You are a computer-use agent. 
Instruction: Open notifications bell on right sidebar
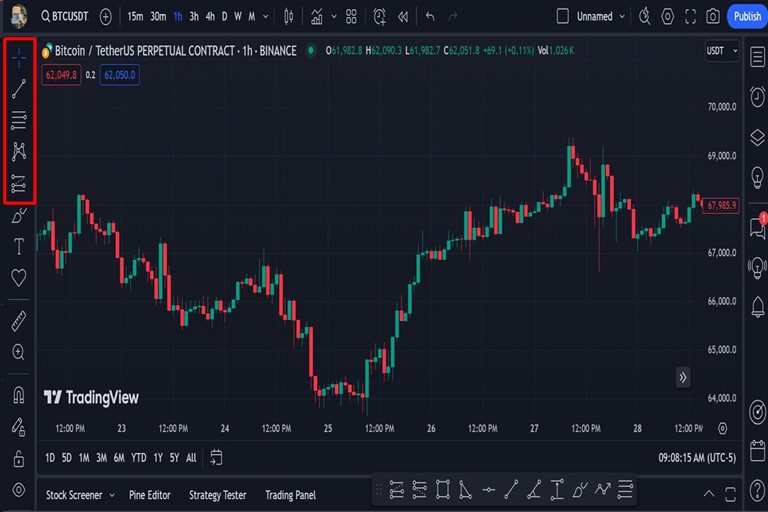757,308
